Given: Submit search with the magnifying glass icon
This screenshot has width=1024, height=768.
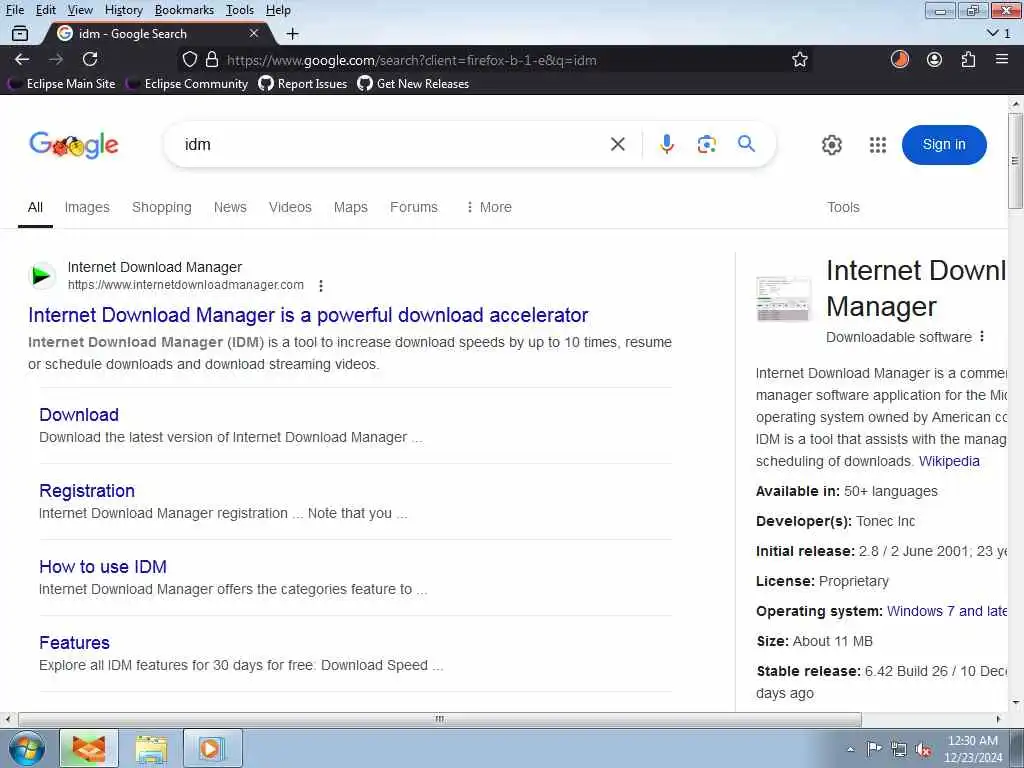Looking at the screenshot, I should [746, 144].
